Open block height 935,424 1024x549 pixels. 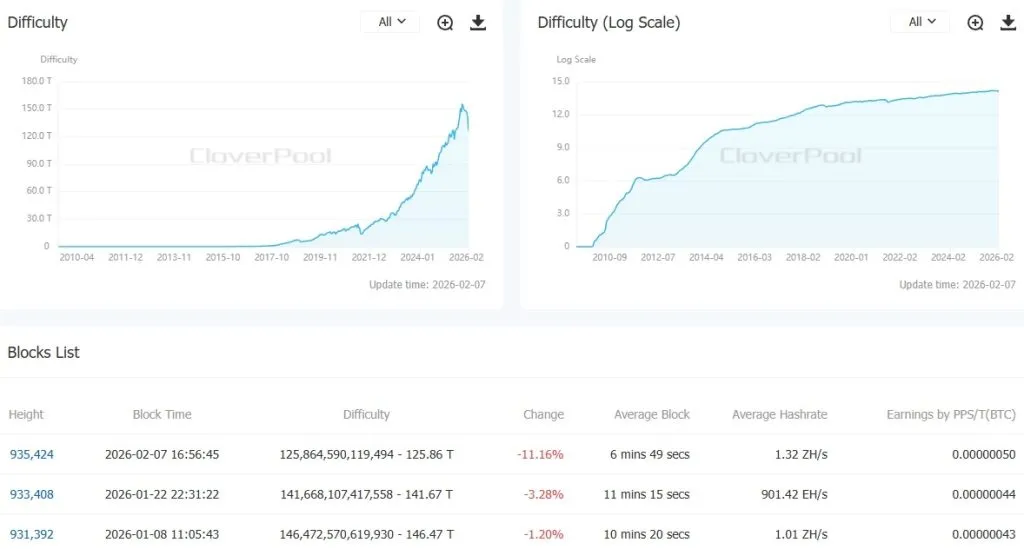point(32,454)
